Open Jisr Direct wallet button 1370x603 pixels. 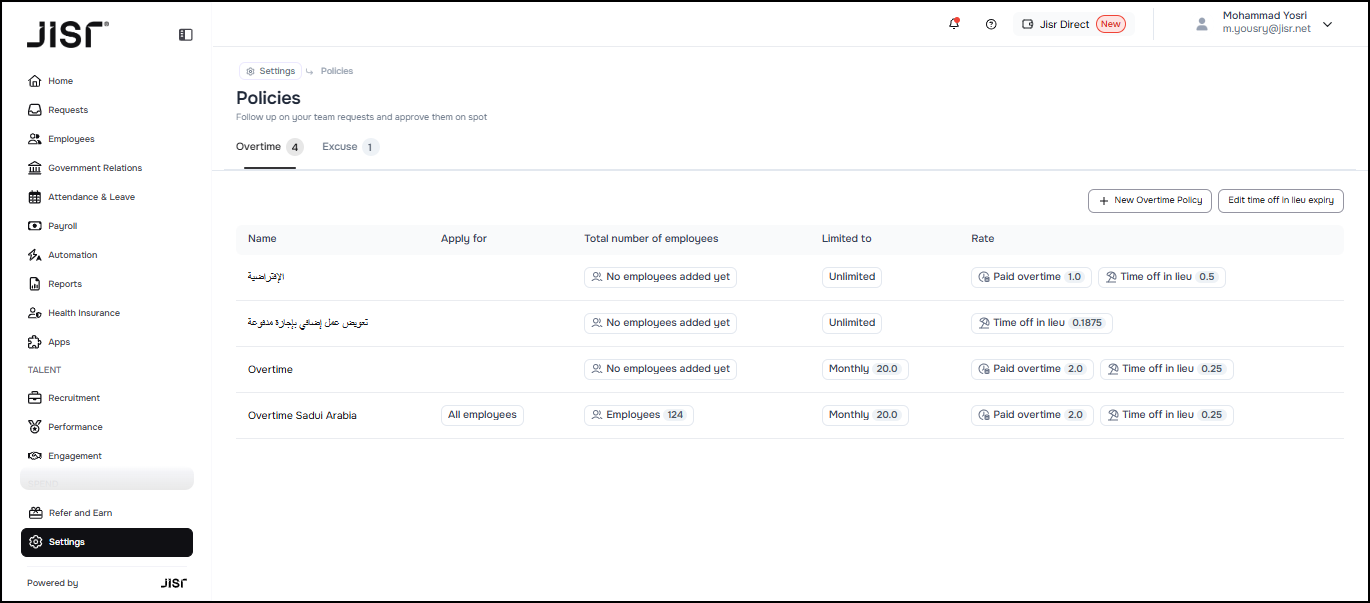[x=1073, y=24]
